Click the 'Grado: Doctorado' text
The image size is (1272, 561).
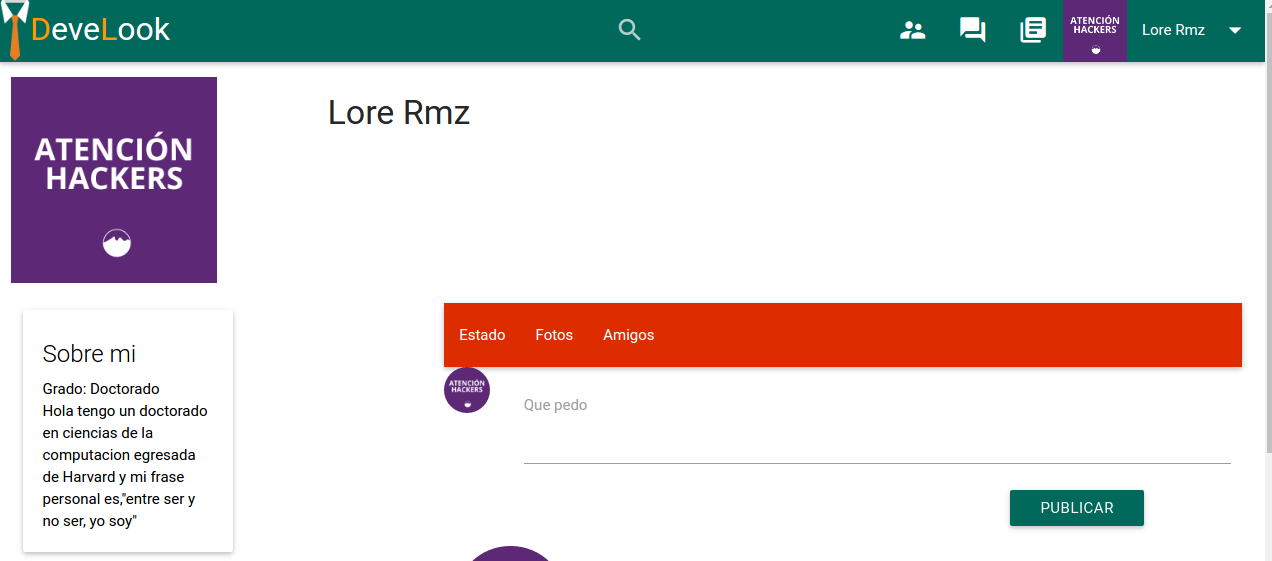[x=101, y=389]
